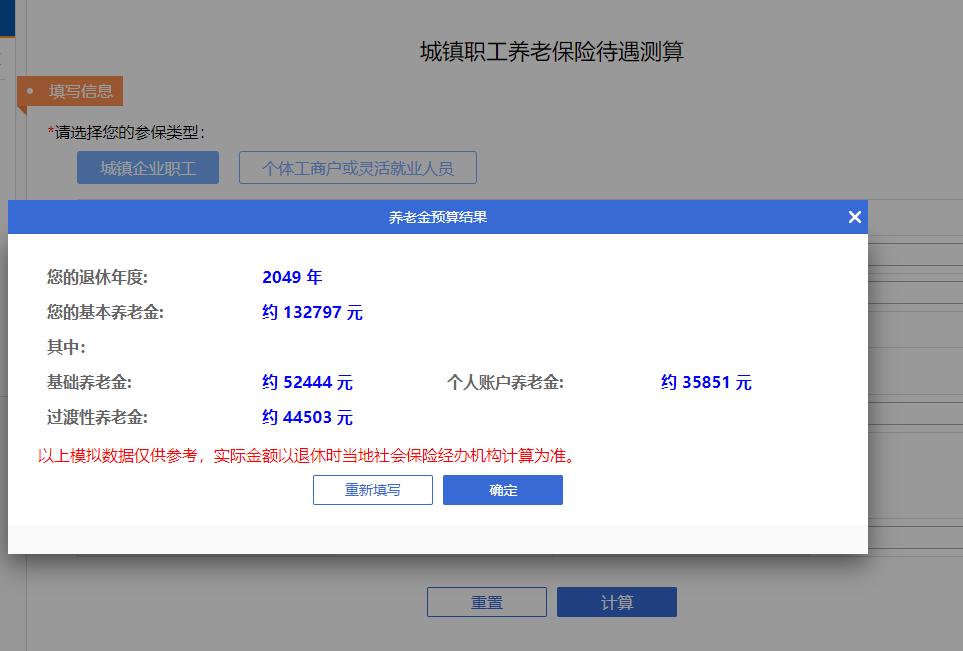This screenshot has width=963, height=651.
Task: Click the 重置 reset button
Action: point(486,601)
